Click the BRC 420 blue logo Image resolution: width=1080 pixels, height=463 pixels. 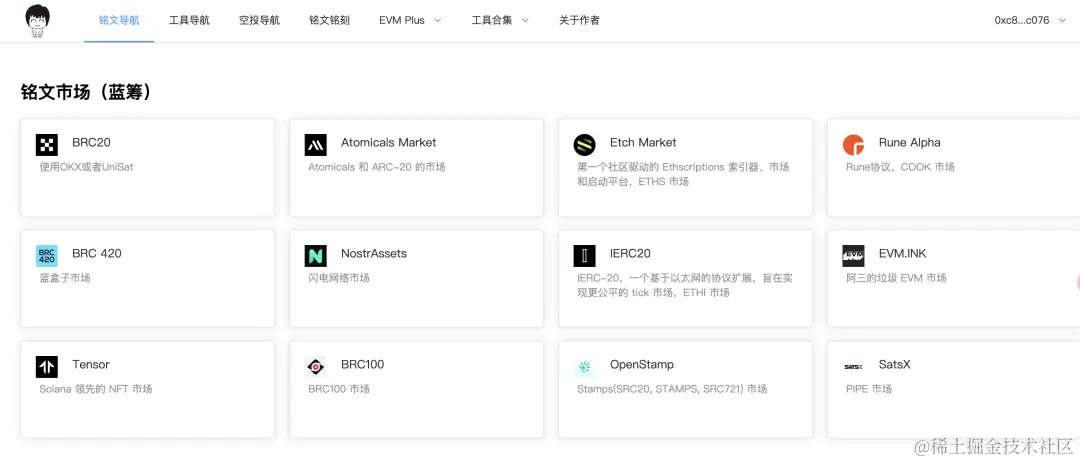tap(47, 256)
